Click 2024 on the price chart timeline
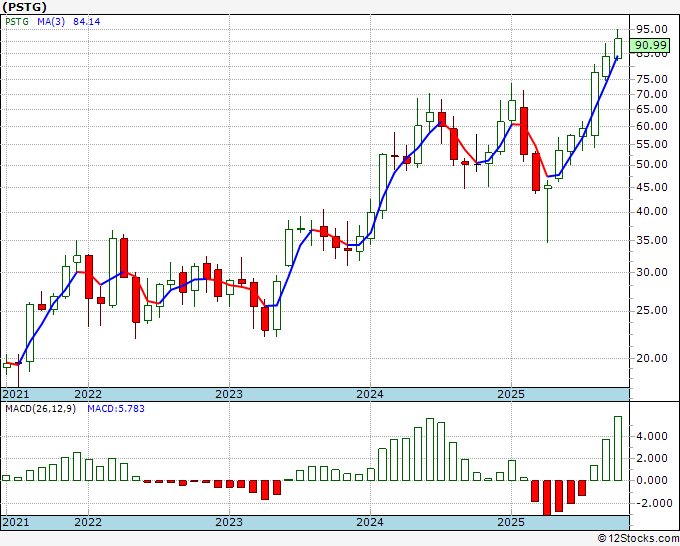Image resolution: width=680 pixels, height=546 pixels. (369, 394)
